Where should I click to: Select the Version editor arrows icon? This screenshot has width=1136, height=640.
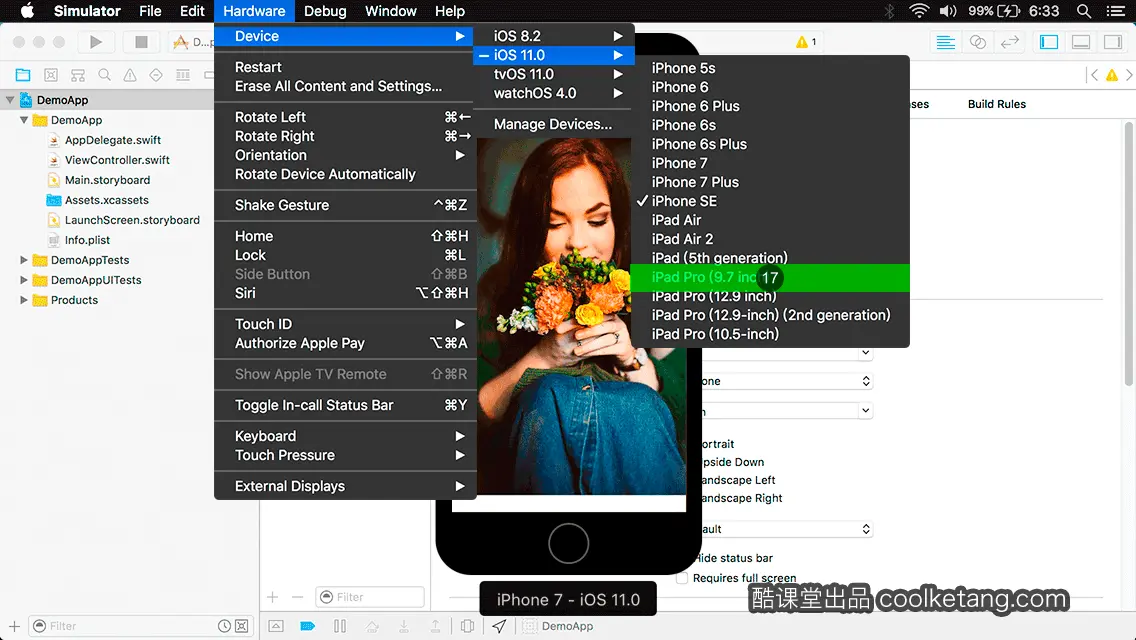[x=1009, y=42]
